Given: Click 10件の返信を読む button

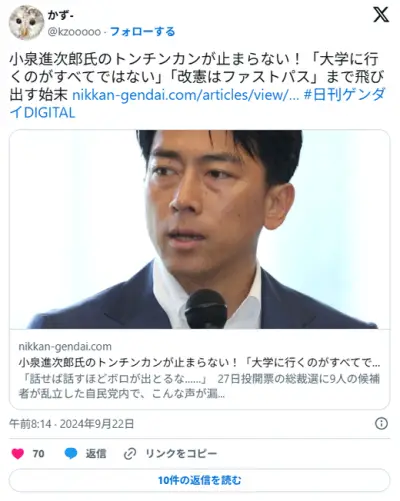Looking at the screenshot, I should [199, 480].
